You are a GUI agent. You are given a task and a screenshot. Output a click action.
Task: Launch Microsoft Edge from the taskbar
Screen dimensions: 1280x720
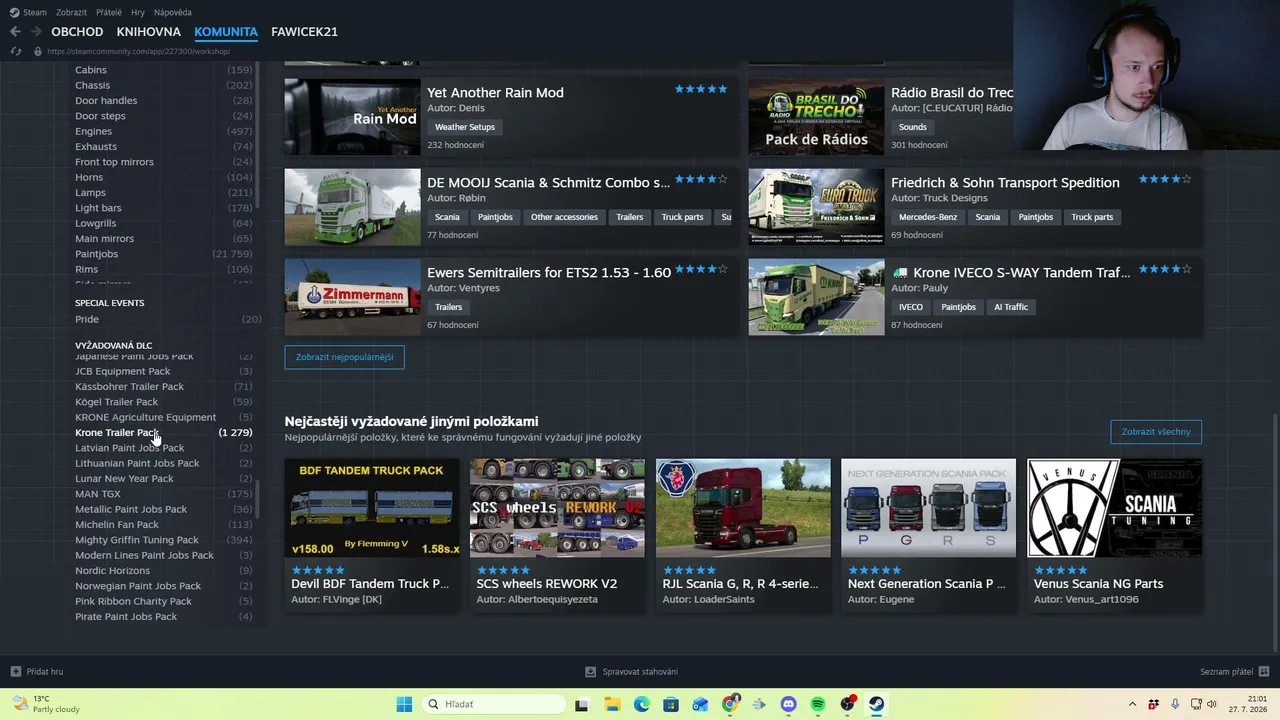(x=641, y=704)
